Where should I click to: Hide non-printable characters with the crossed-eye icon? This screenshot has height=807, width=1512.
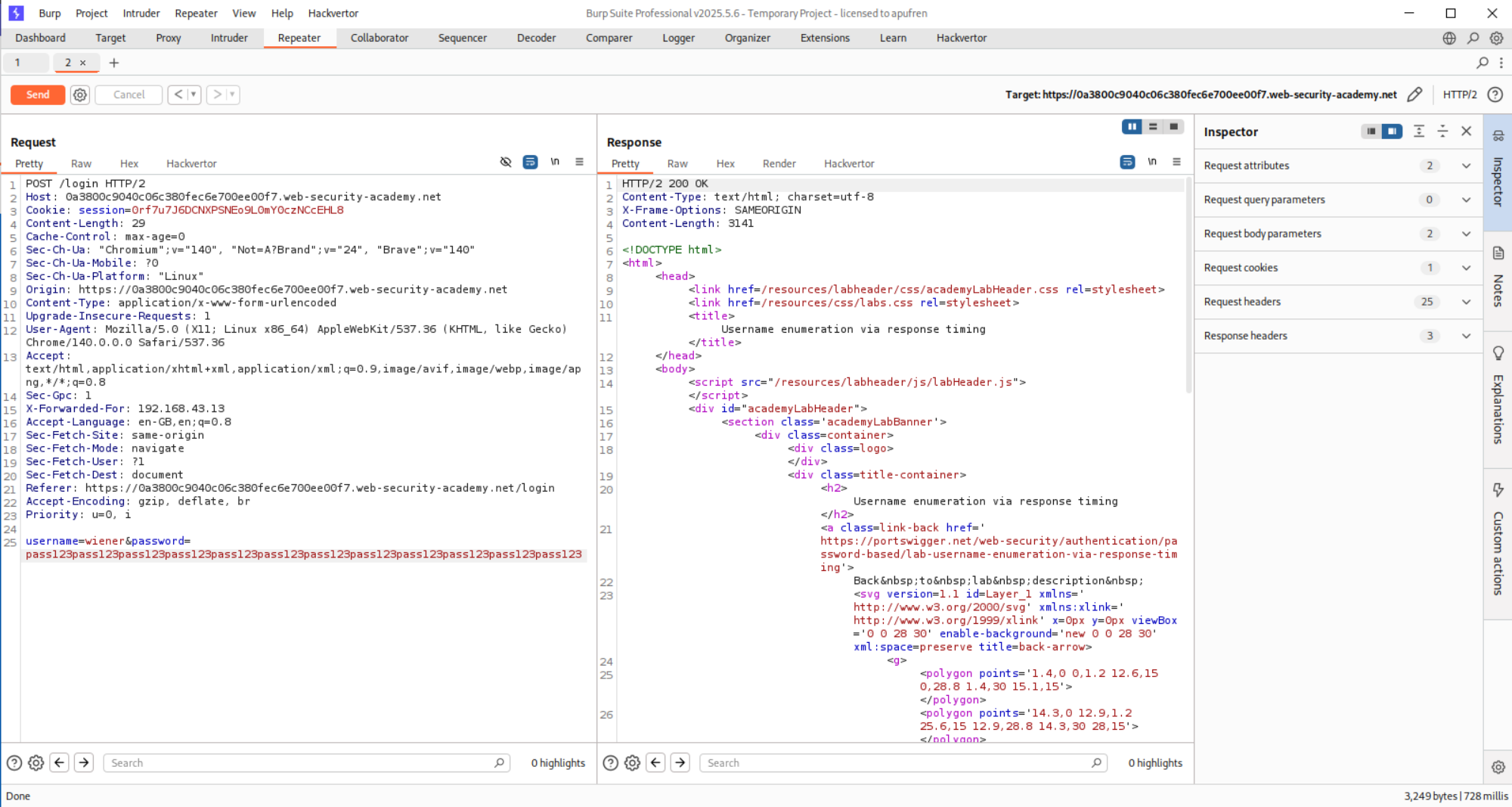pos(506,162)
